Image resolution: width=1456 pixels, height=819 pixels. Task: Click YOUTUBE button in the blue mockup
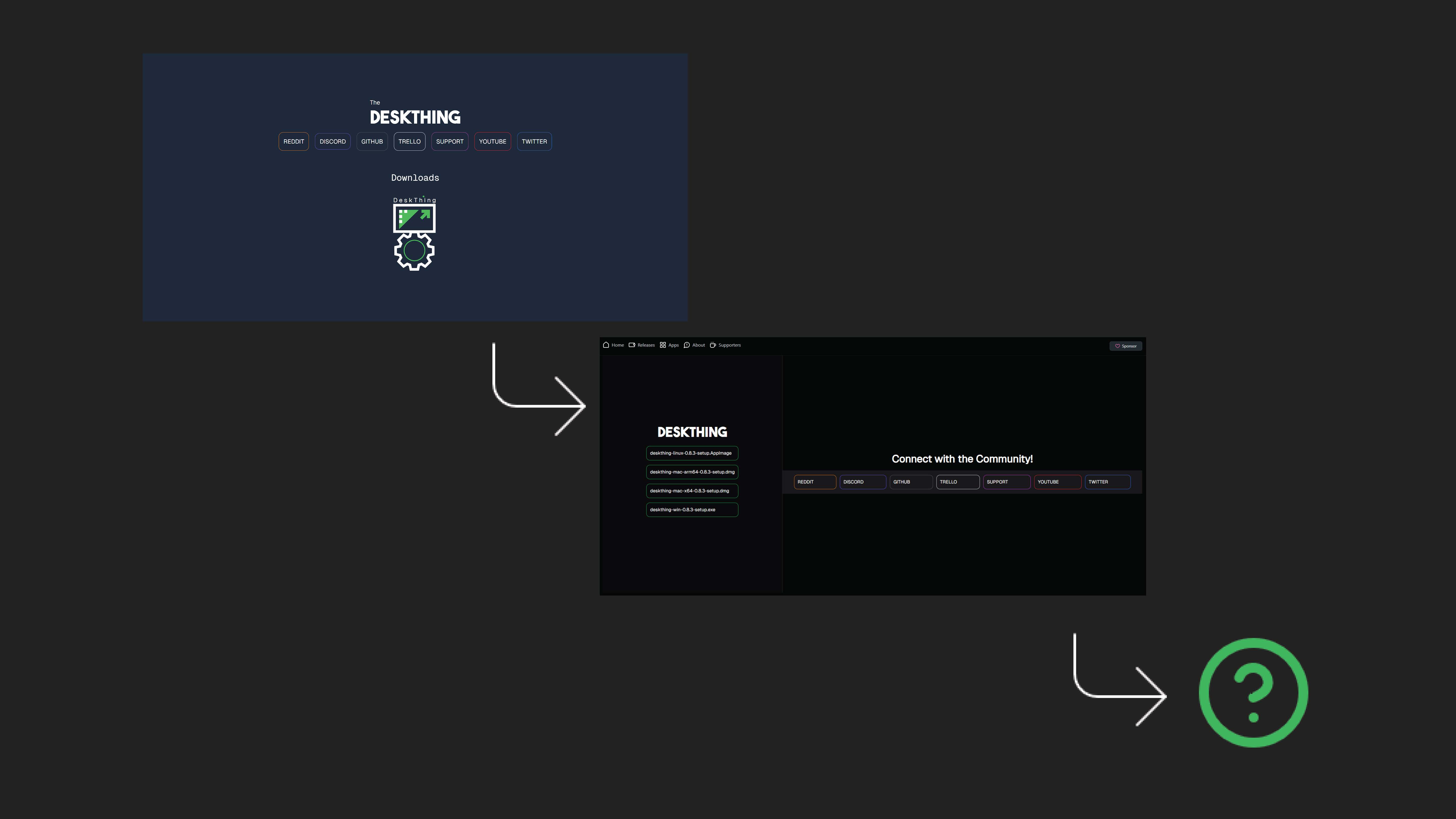click(x=492, y=141)
